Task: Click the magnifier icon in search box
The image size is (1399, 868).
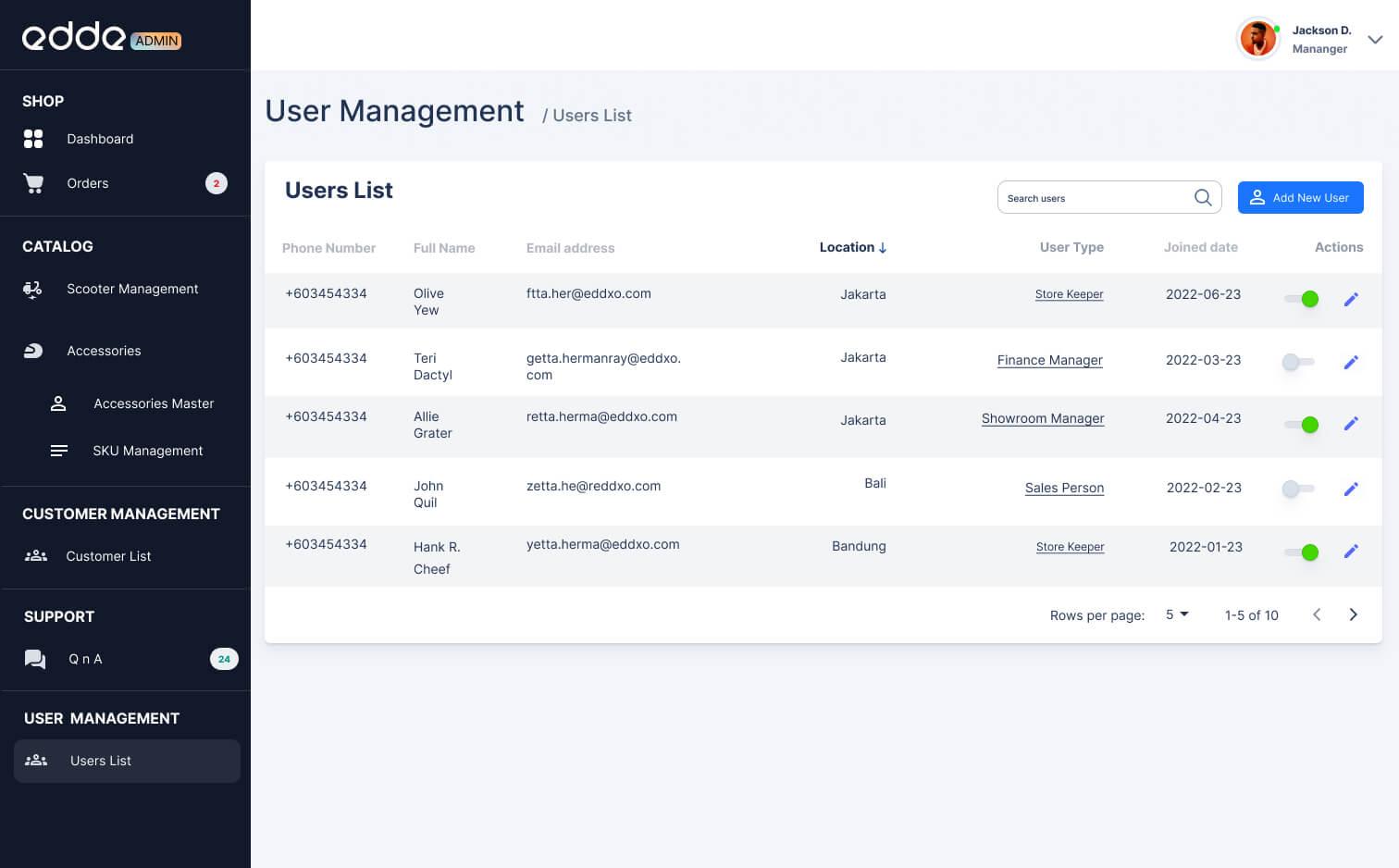Action: (x=1203, y=198)
